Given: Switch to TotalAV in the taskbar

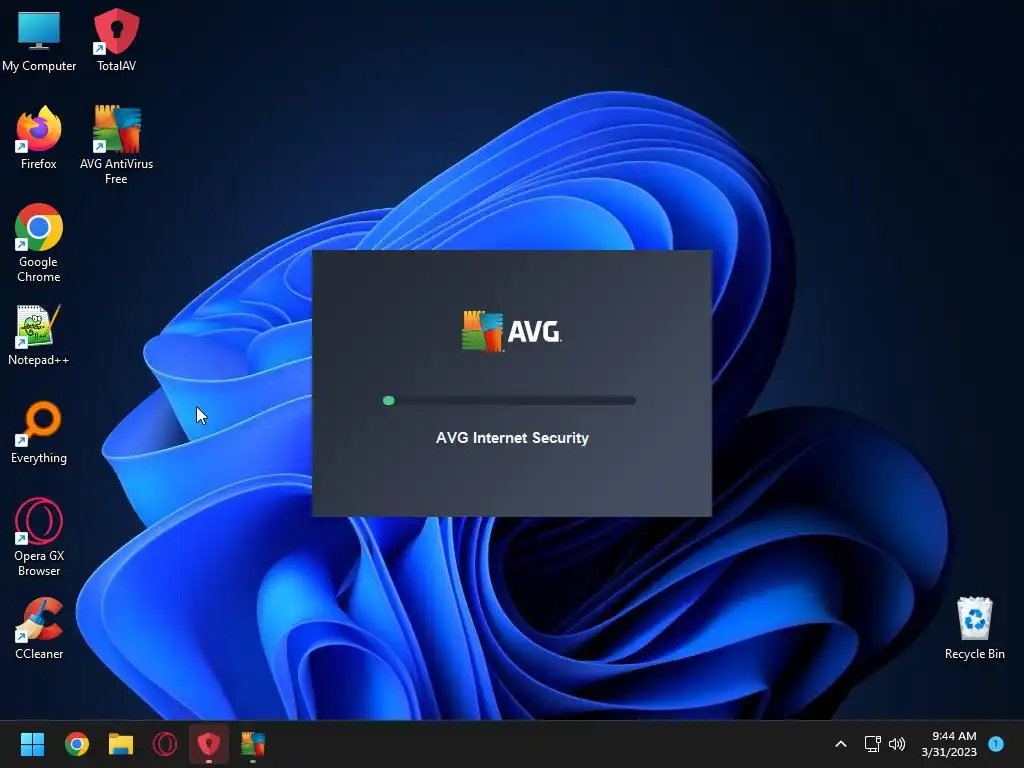Looking at the screenshot, I should tap(209, 744).
